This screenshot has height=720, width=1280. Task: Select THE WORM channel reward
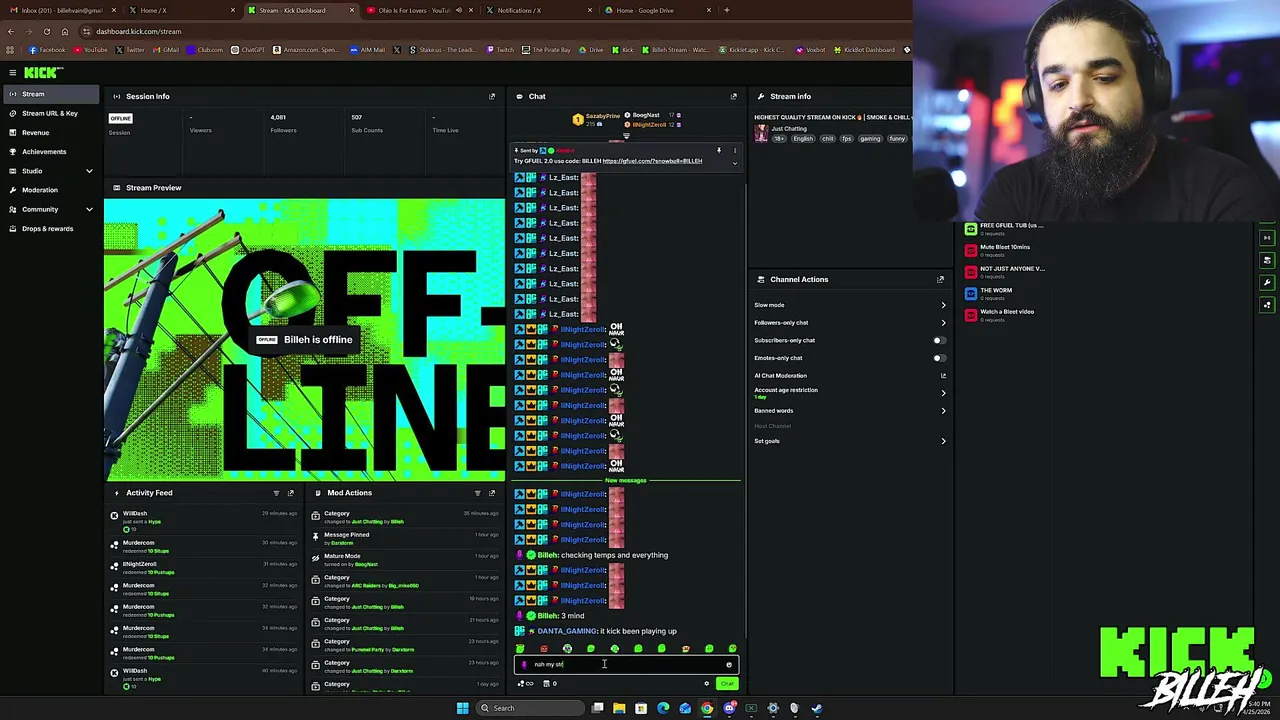pos(990,292)
